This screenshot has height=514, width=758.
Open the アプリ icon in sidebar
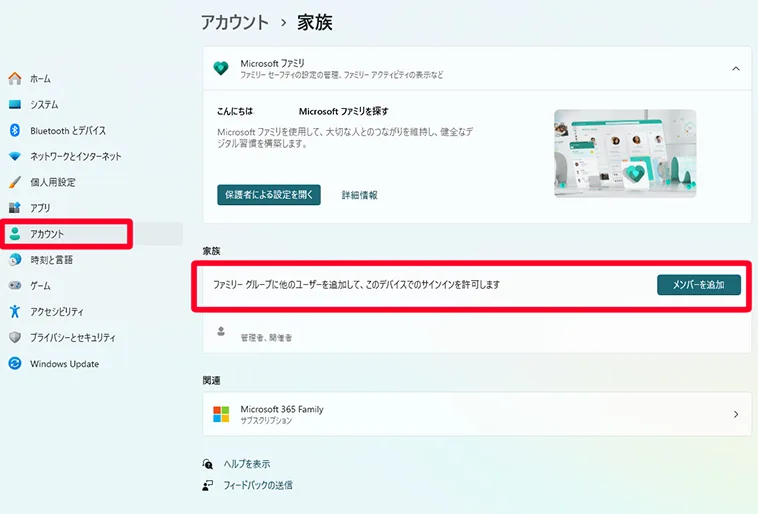pos(15,208)
